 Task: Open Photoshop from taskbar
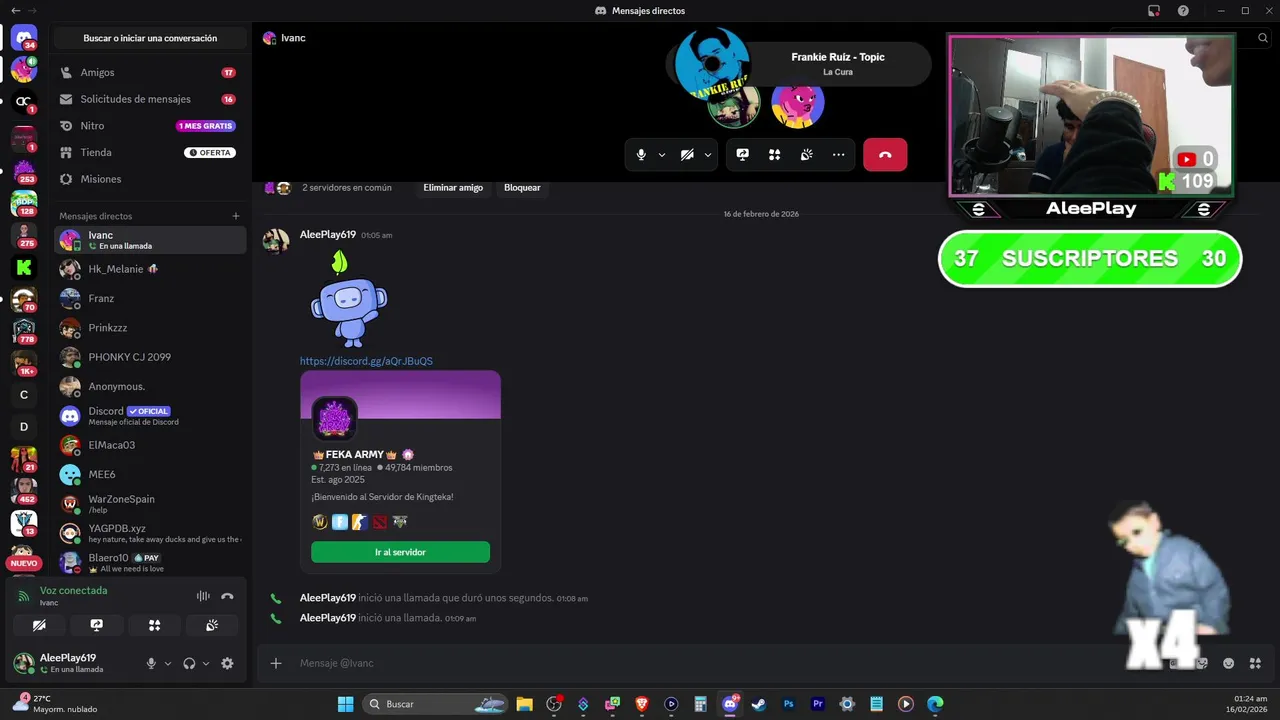[x=788, y=704]
